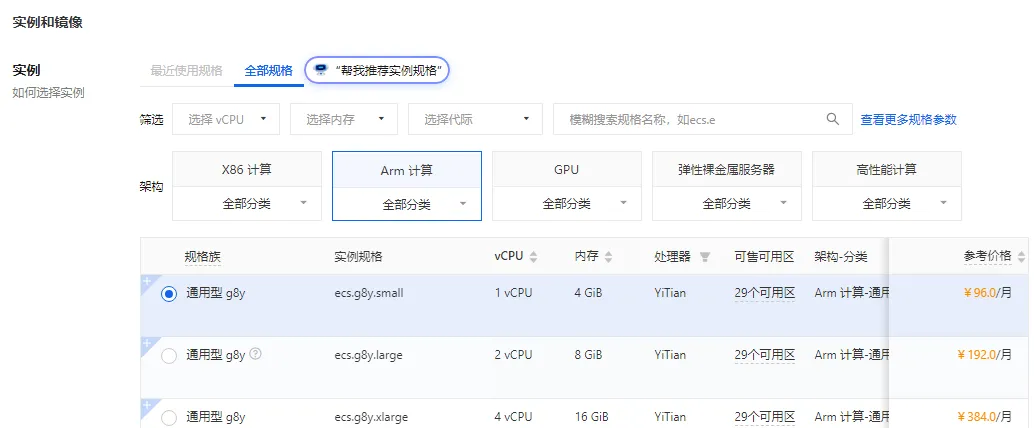Click 29个可用区 in ecs.g8y.large row

click(764, 355)
